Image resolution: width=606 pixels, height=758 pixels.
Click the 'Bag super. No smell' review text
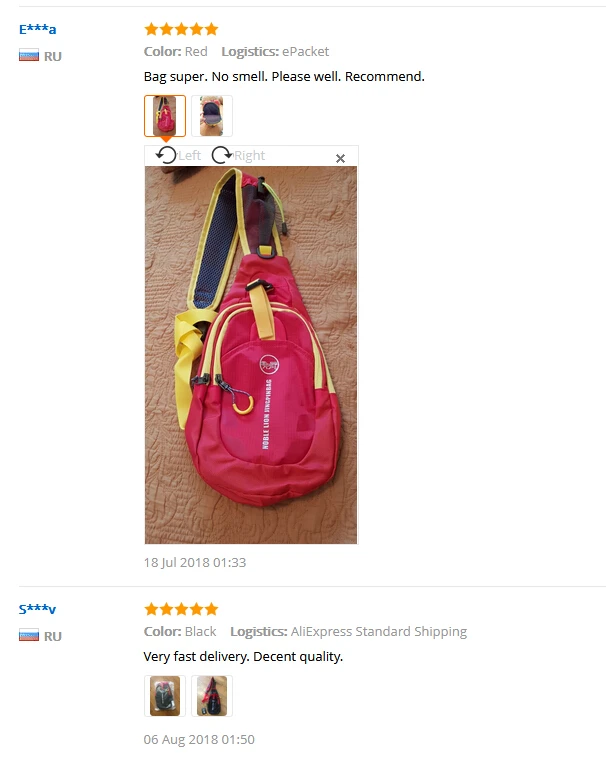tap(284, 77)
